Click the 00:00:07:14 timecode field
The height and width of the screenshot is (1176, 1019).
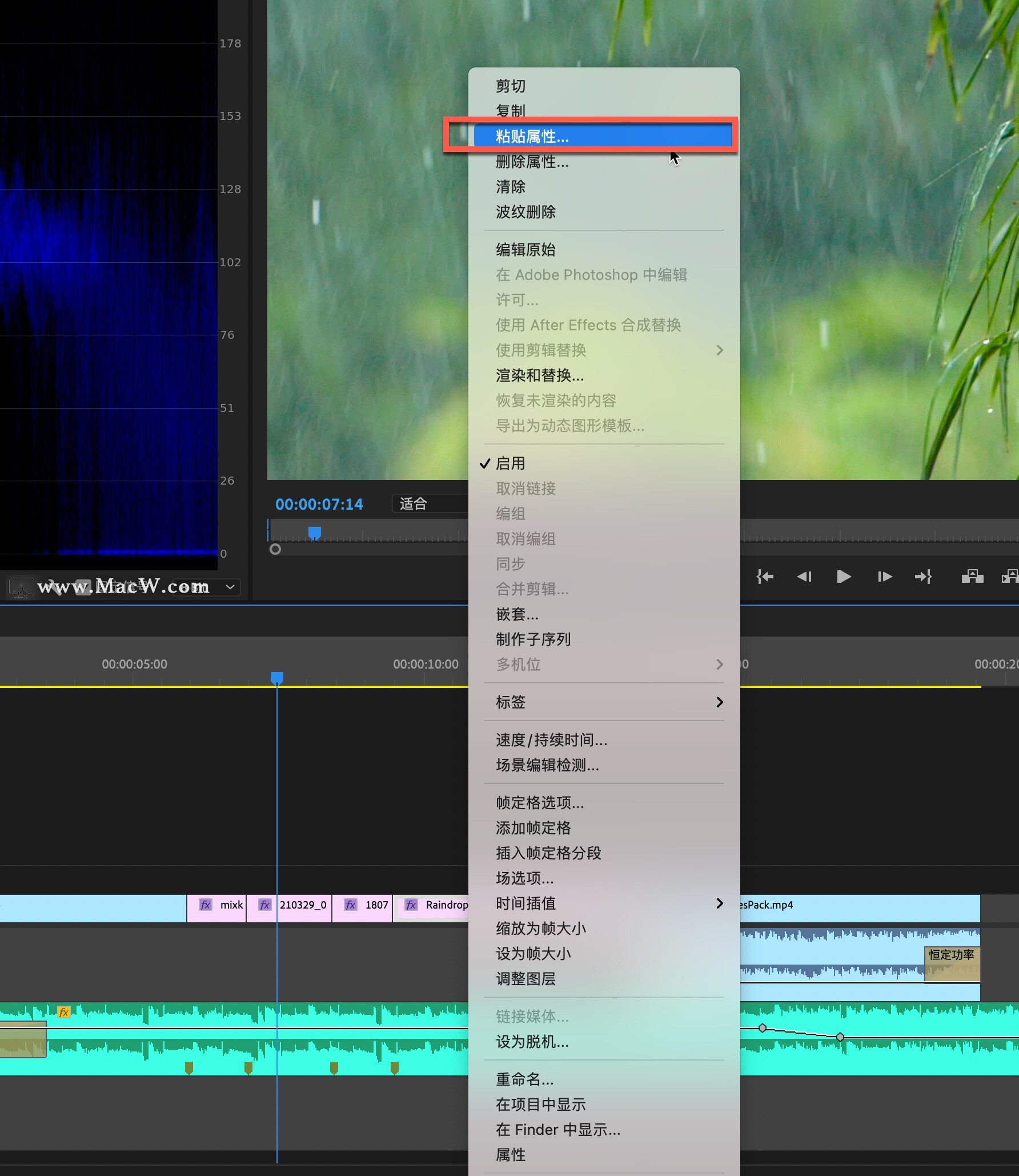point(319,504)
